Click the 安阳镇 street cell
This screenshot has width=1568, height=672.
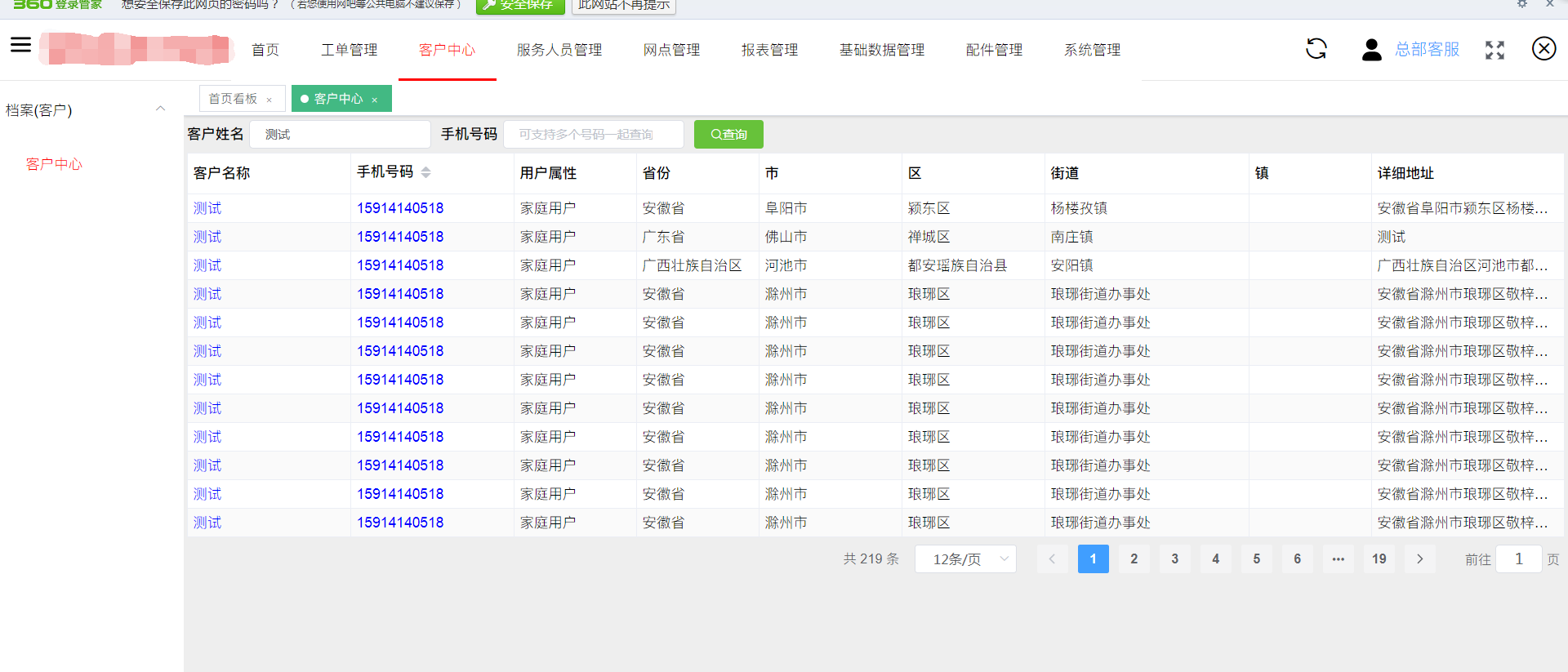pos(1071,265)
